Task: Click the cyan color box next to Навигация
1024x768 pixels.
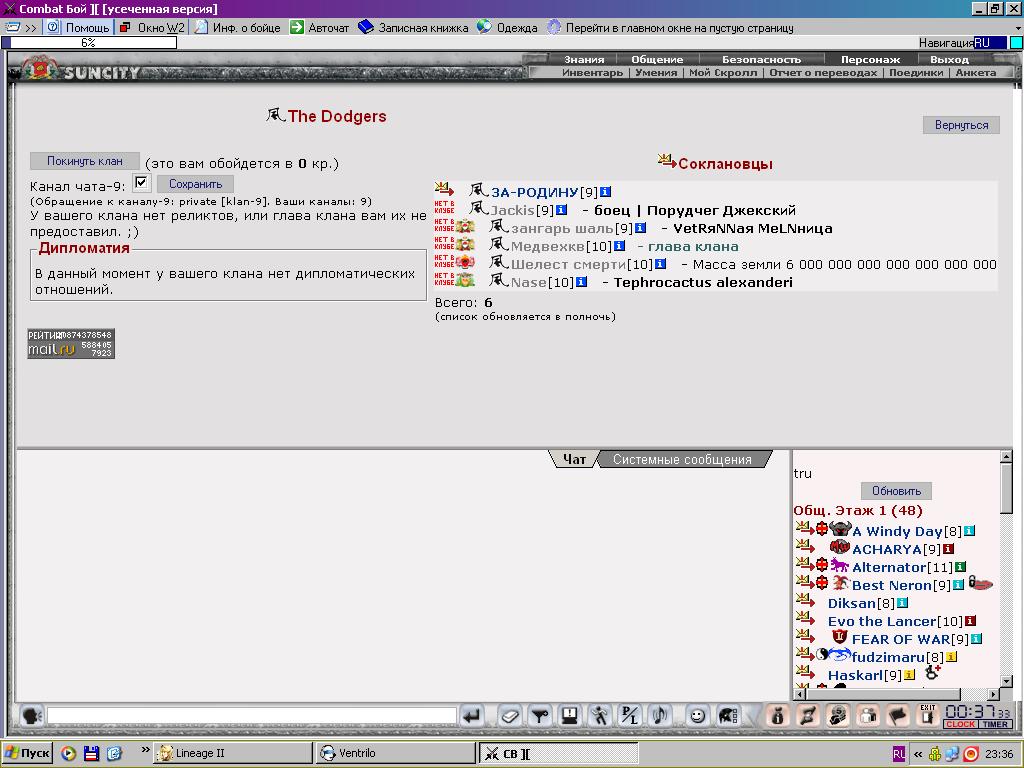Action: [x=1016, y=42]
